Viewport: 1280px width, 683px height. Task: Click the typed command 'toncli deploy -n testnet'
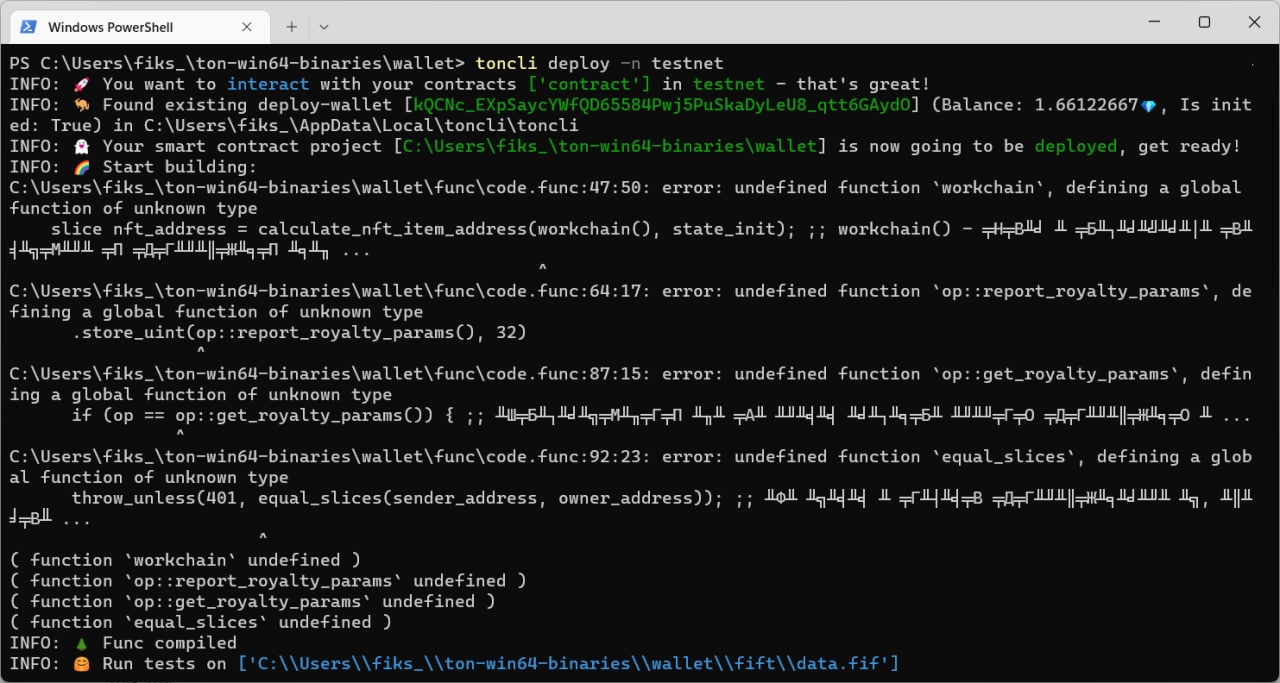[x=599, y=63]
